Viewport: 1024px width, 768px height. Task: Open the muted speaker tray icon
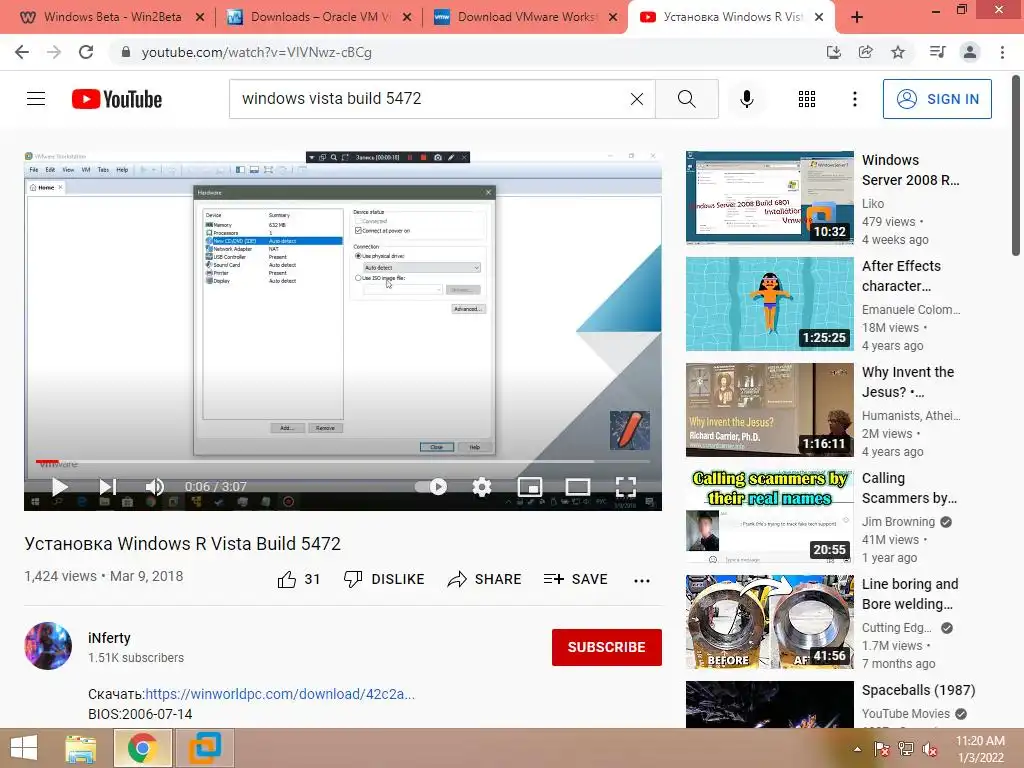(x=930, y=749)
